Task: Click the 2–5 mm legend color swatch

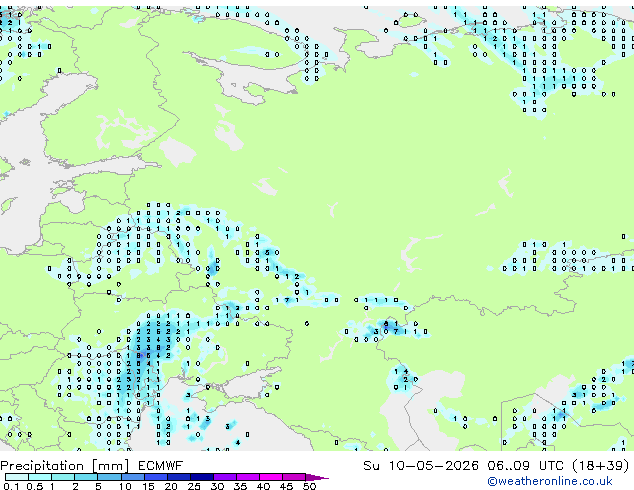Action: click(x=86, y=477)
